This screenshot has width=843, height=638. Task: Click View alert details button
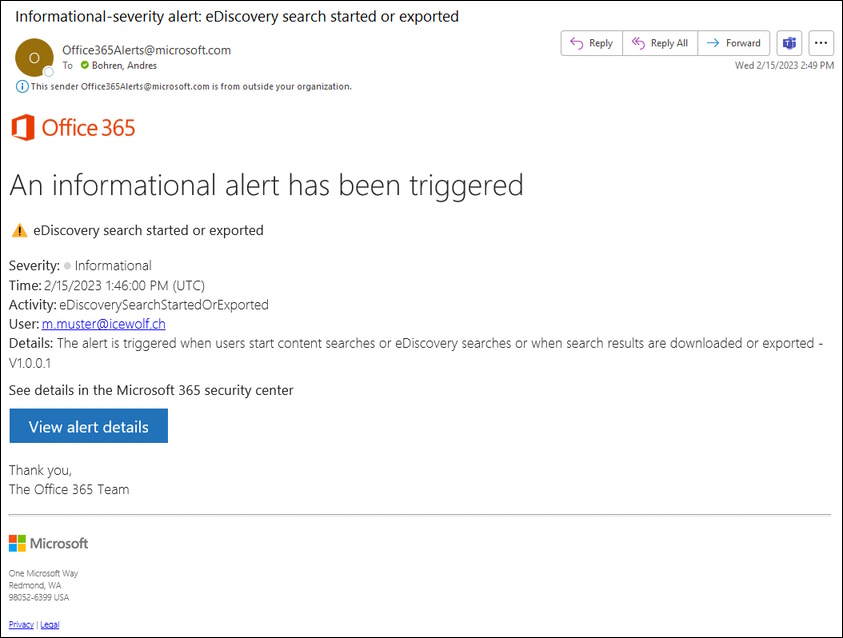(89, 426)
